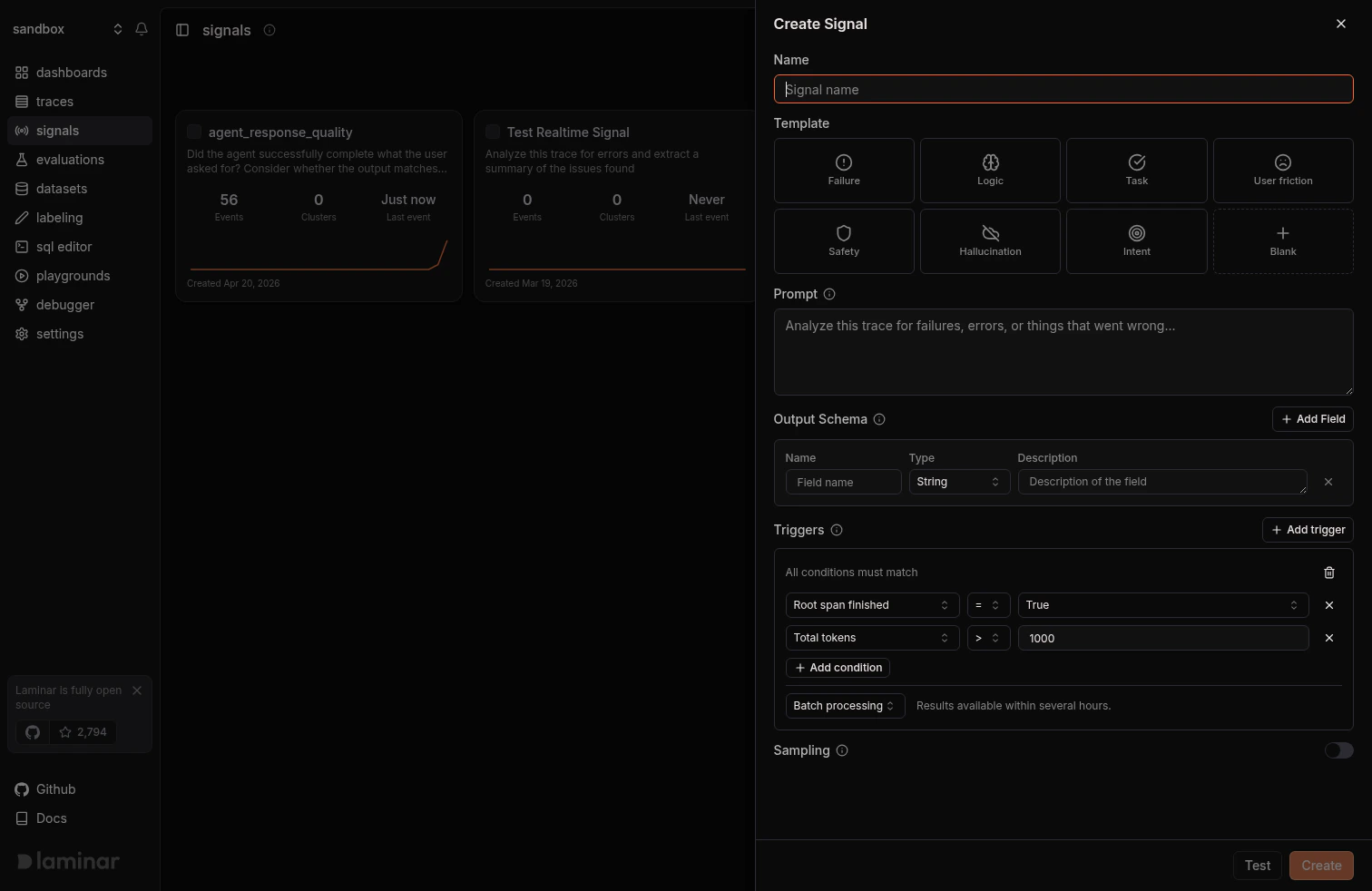Open the signals section

click(x=80, y=131)
